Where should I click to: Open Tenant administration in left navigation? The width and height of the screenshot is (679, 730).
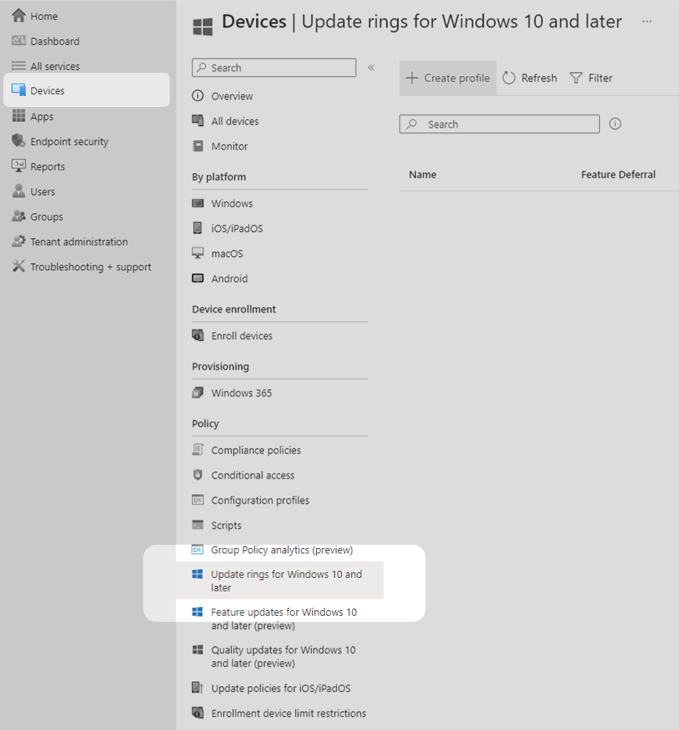click(79, 242)
